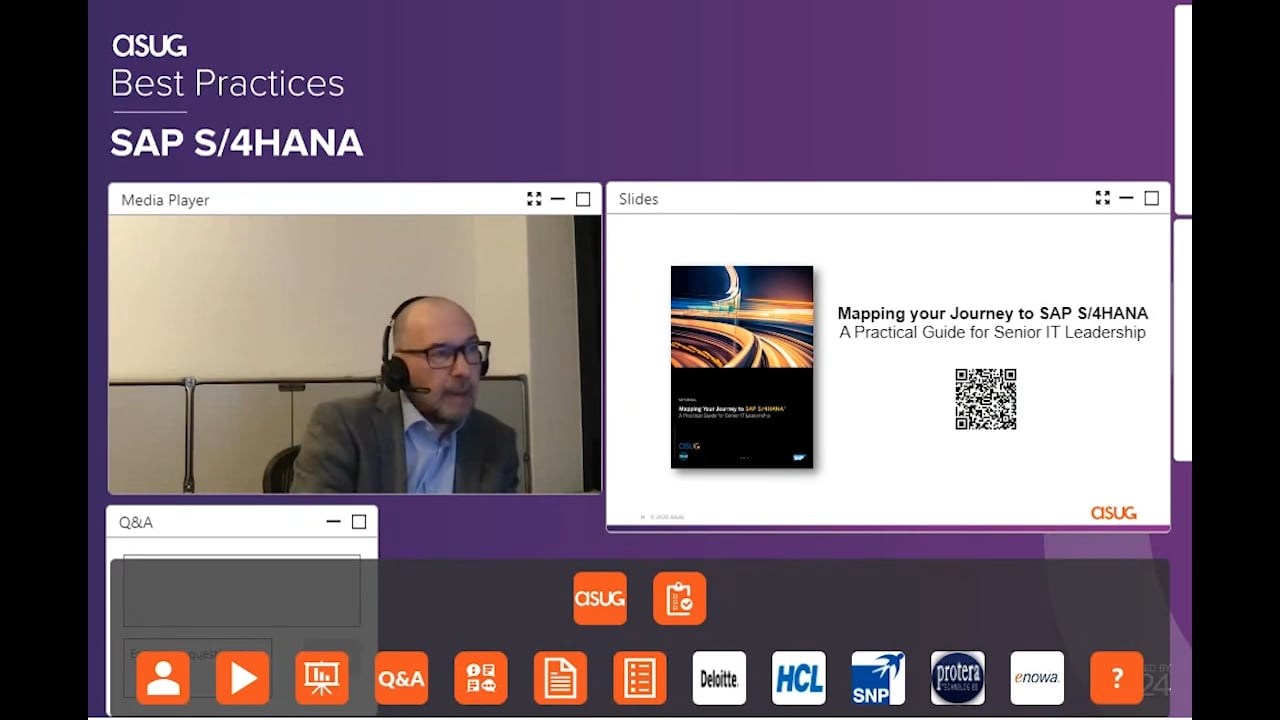Click the Q&A window title text
The image size is (1280, 720).
tap(136, 522)
